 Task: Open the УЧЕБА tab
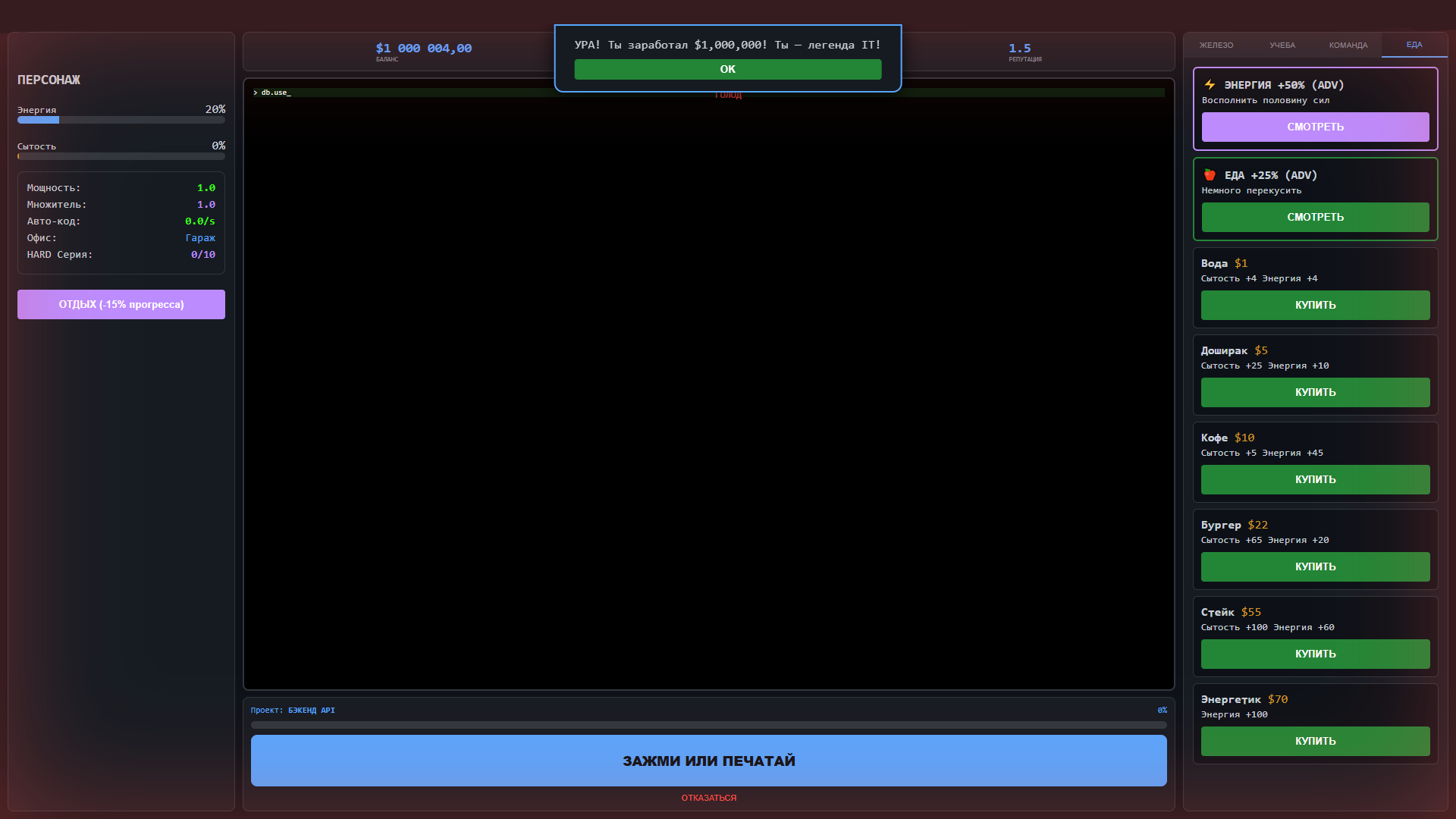tap(1283, 45)
